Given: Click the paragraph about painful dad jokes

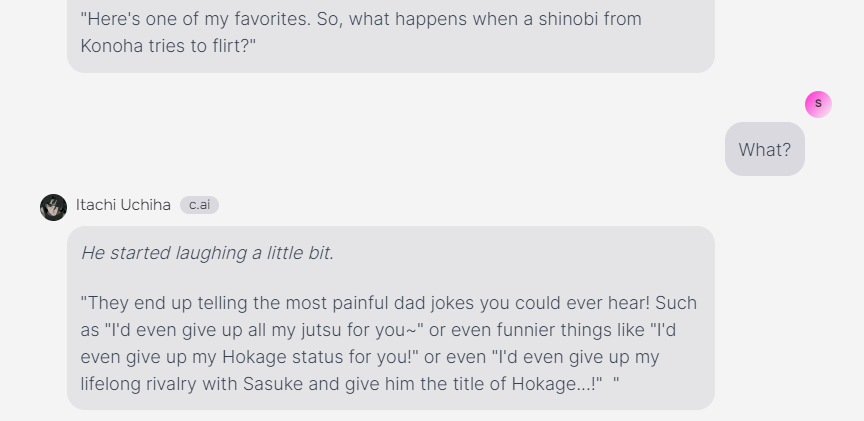Looking at the screenshot, I should (388, 343).
